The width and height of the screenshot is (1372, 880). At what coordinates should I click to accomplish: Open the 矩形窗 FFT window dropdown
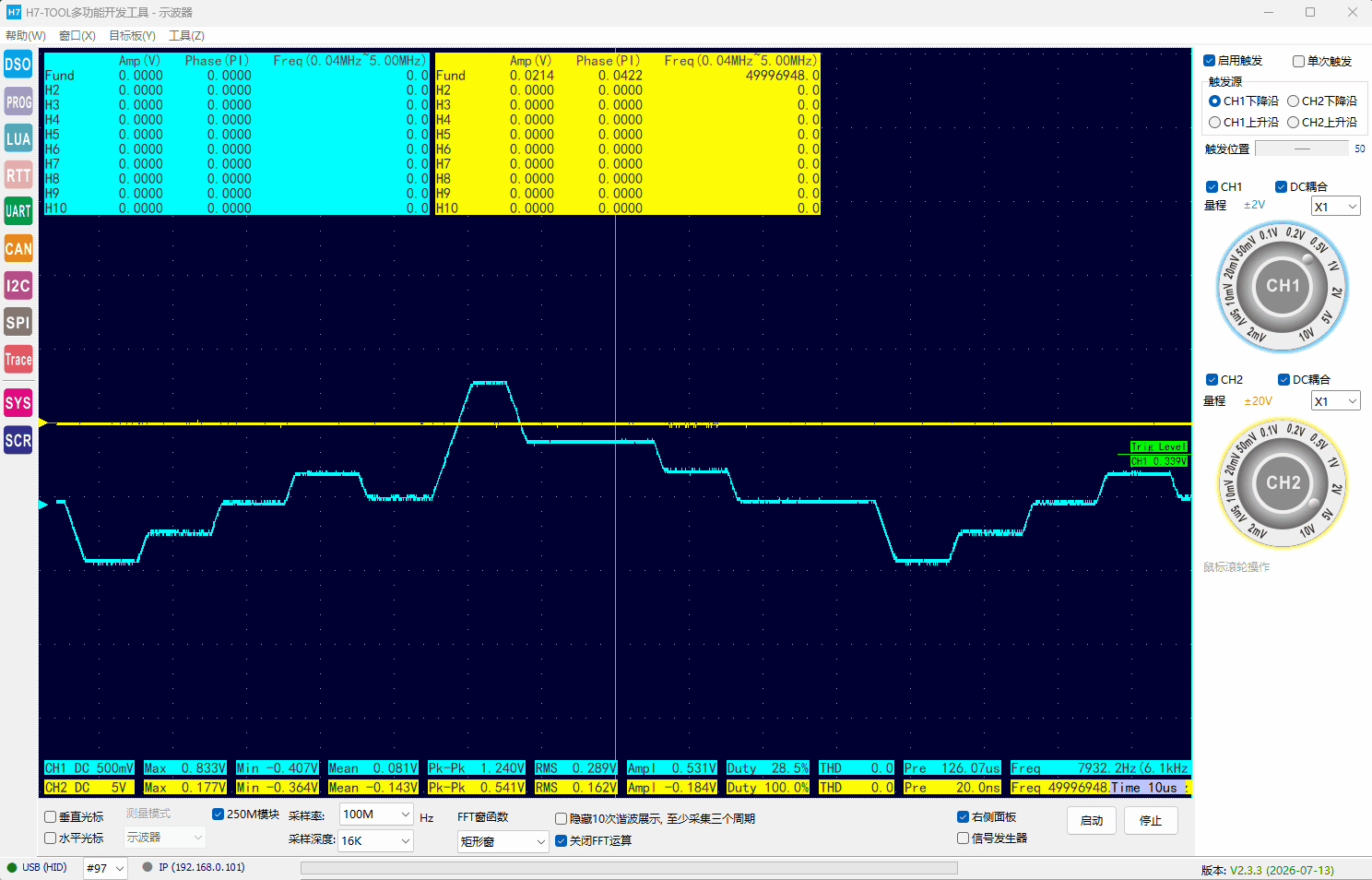tap(503, 841)
